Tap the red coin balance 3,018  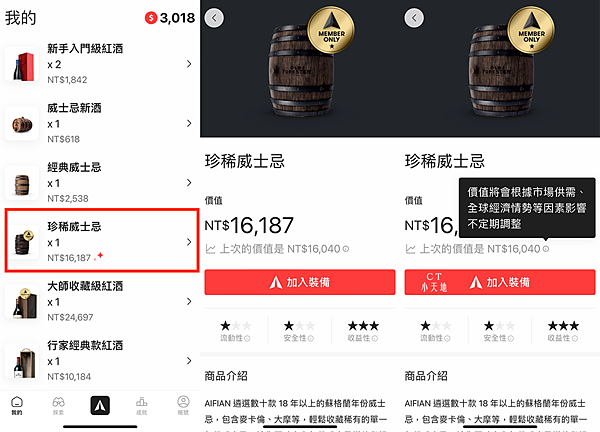(x=170, y=18)
